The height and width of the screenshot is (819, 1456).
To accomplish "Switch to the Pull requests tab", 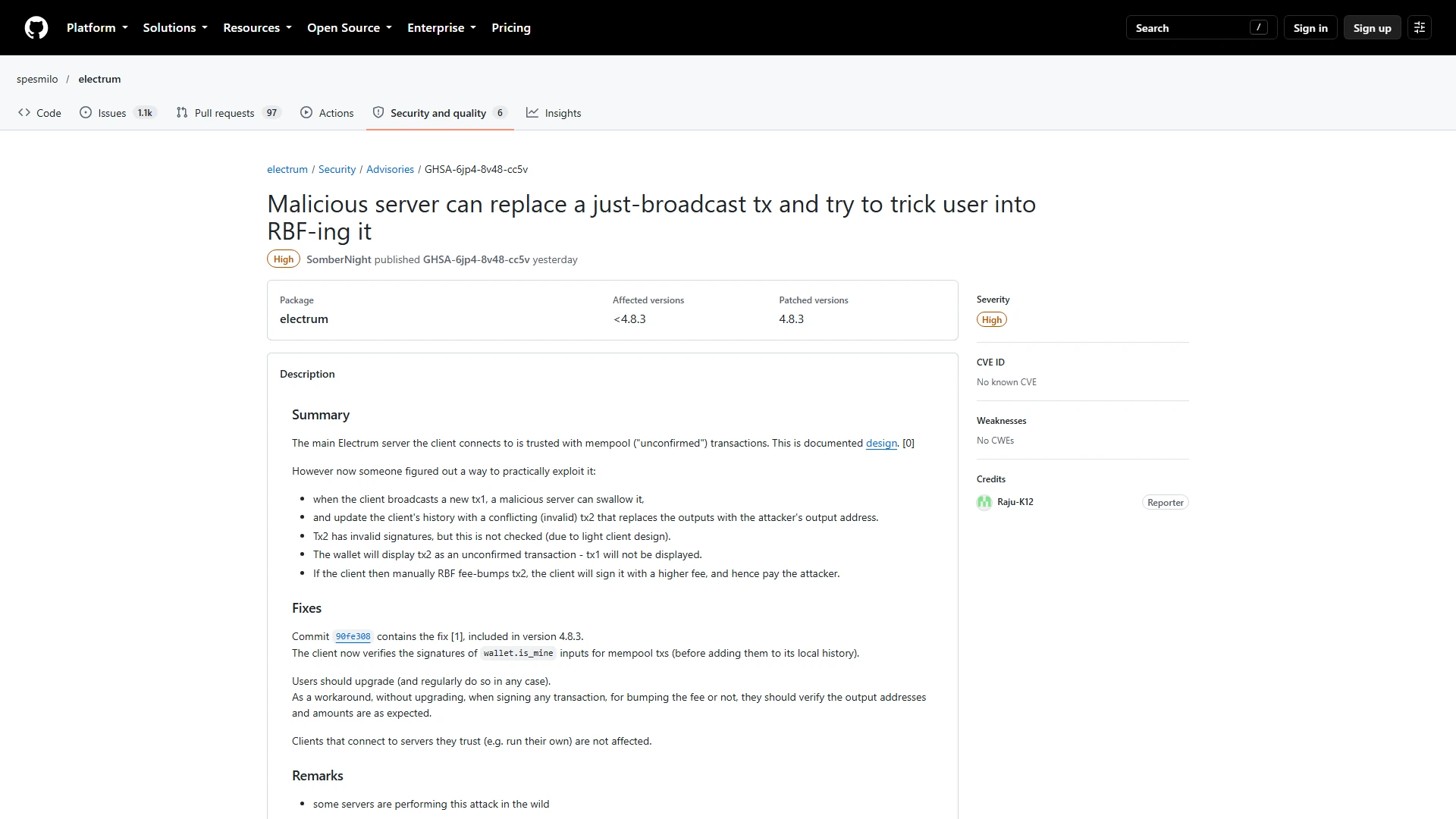I will [x=228, y=113].
